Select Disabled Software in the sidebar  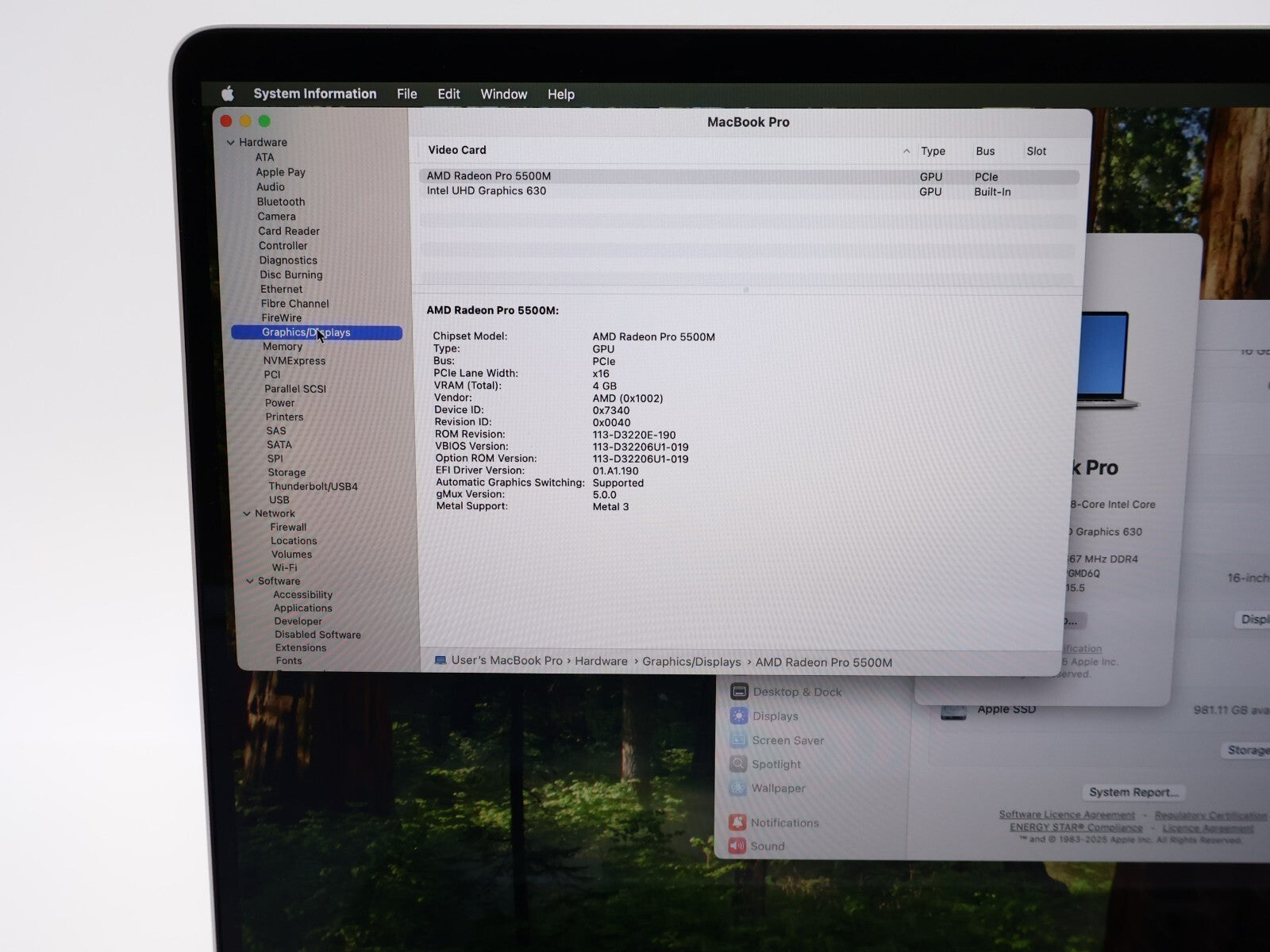[317, 635]
